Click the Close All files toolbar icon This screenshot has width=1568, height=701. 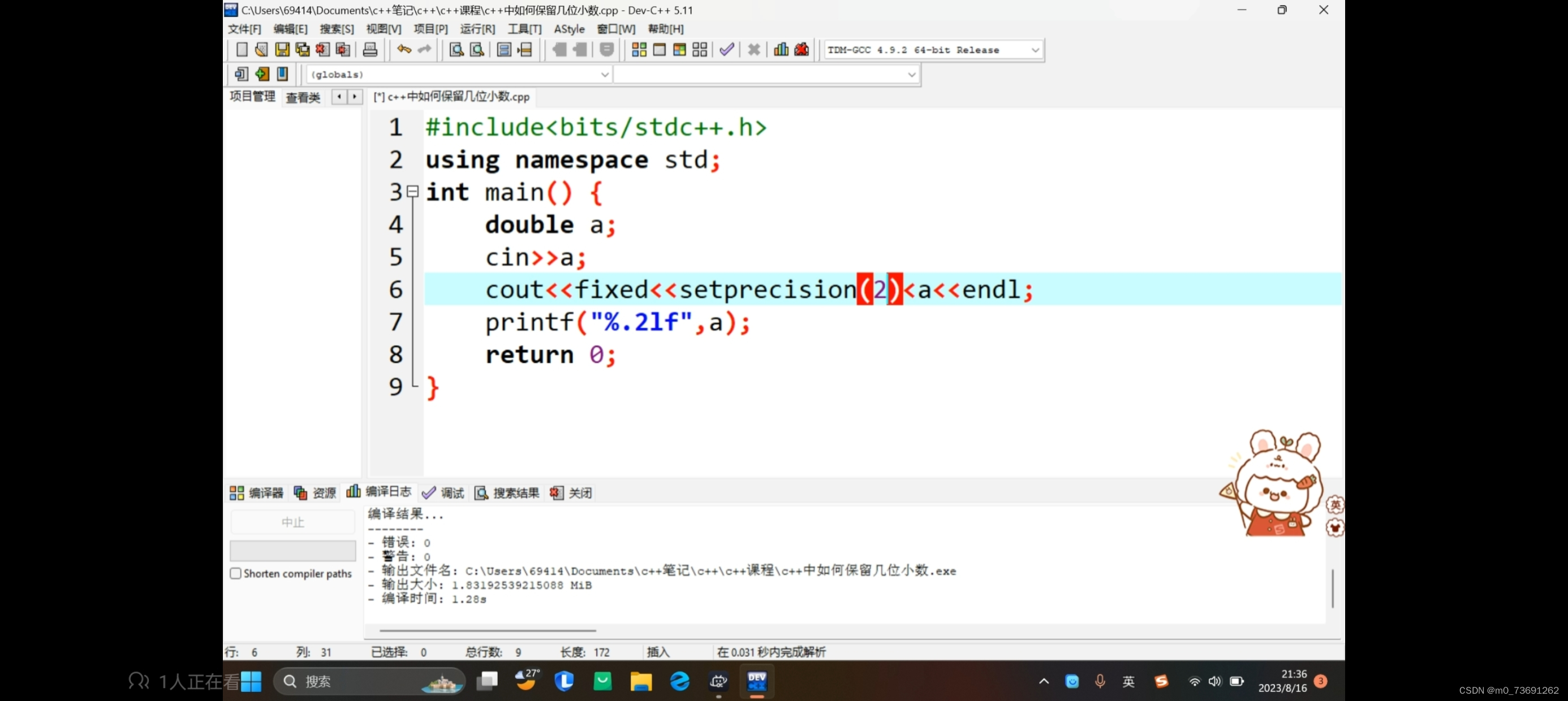[x=343, y=50]
